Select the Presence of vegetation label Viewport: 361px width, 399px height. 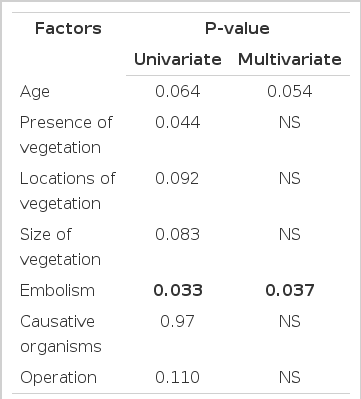66,135
